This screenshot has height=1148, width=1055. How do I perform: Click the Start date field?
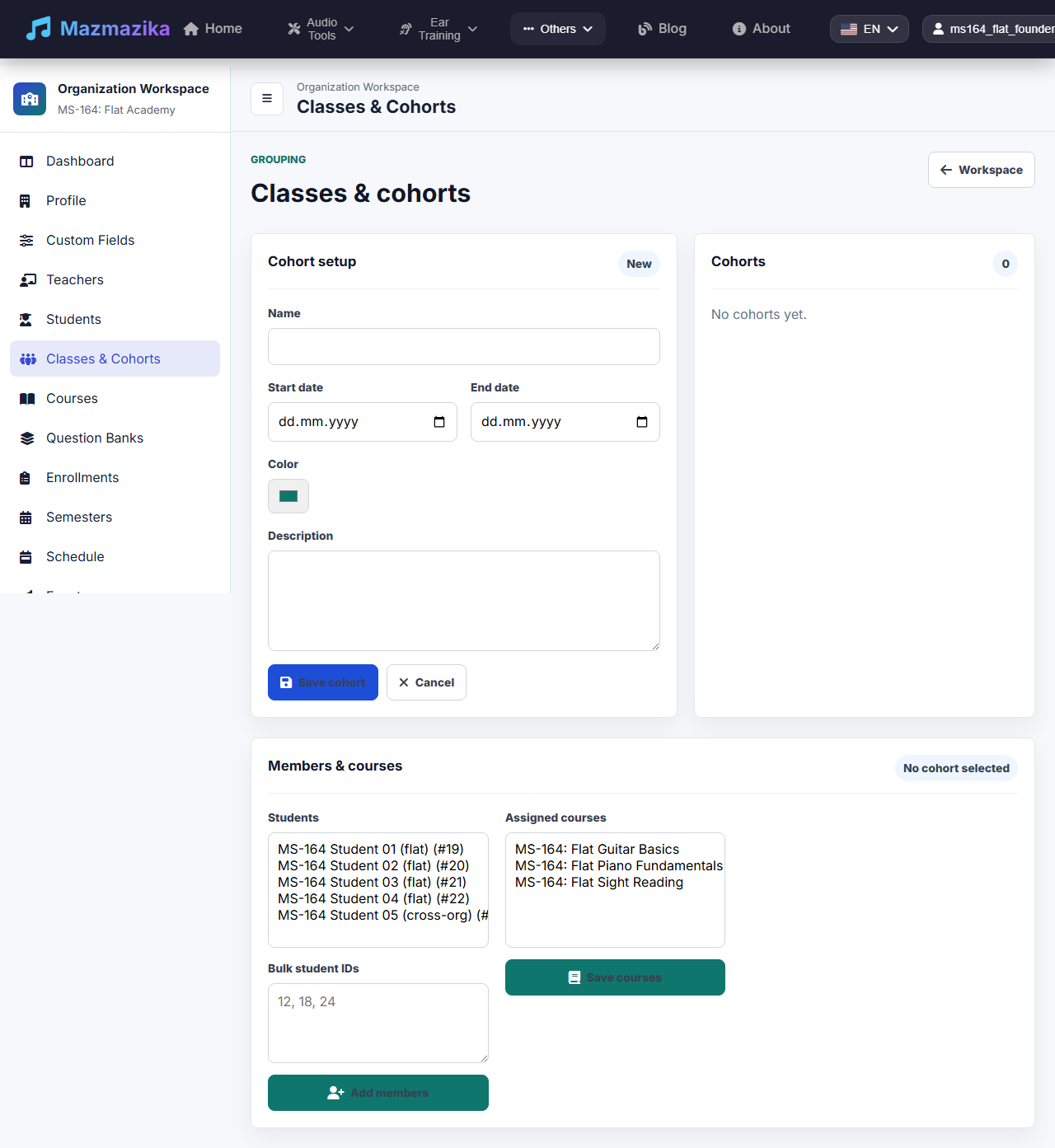[363, 422]
